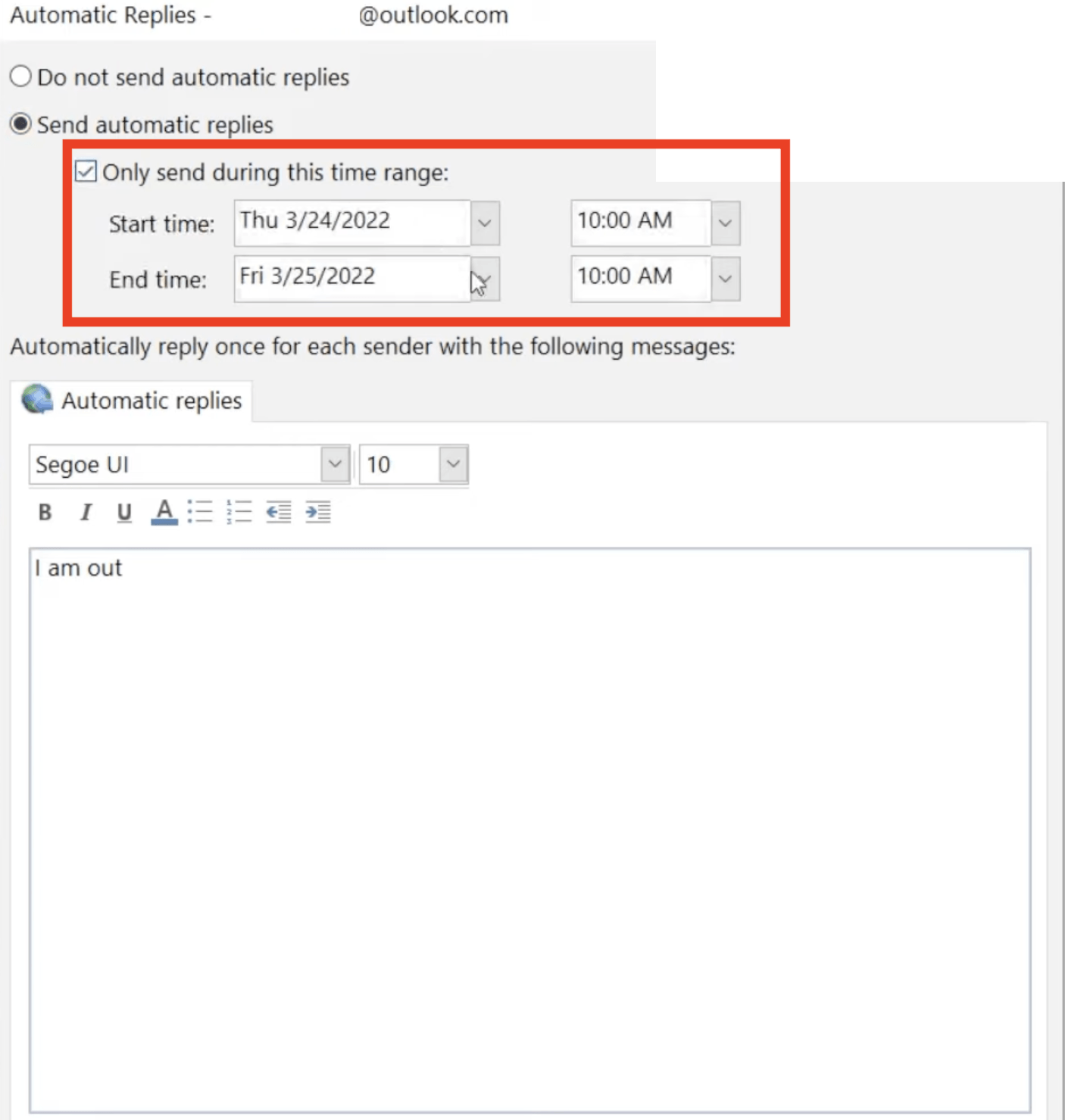Uncheck Only send during this time range
Screen dimensions: 1065x1120
86,171
